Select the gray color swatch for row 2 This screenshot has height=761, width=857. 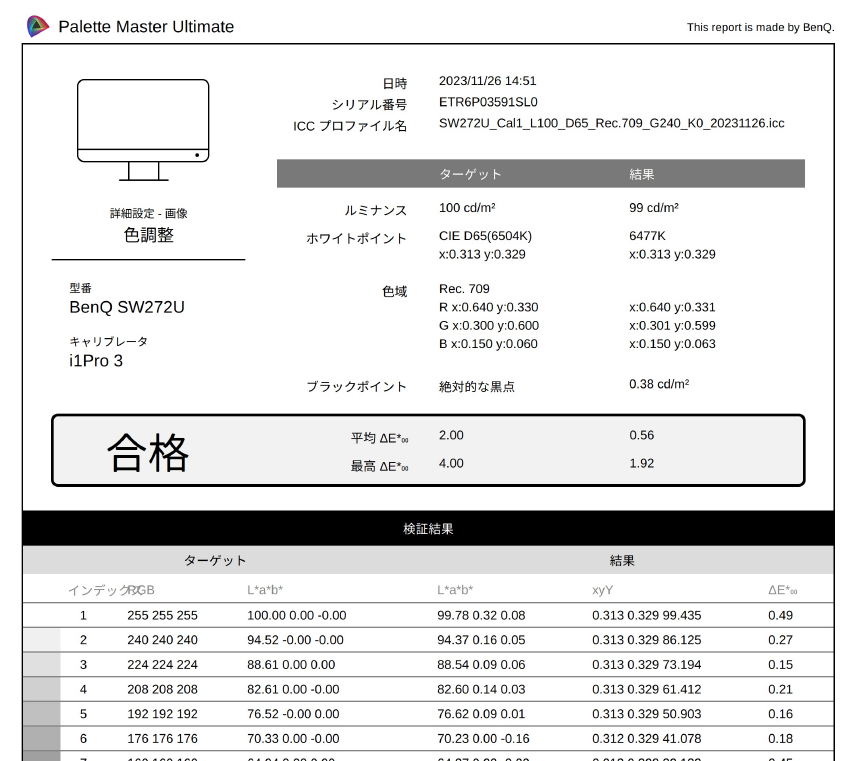pyautogui.click(x=42, y=640)
